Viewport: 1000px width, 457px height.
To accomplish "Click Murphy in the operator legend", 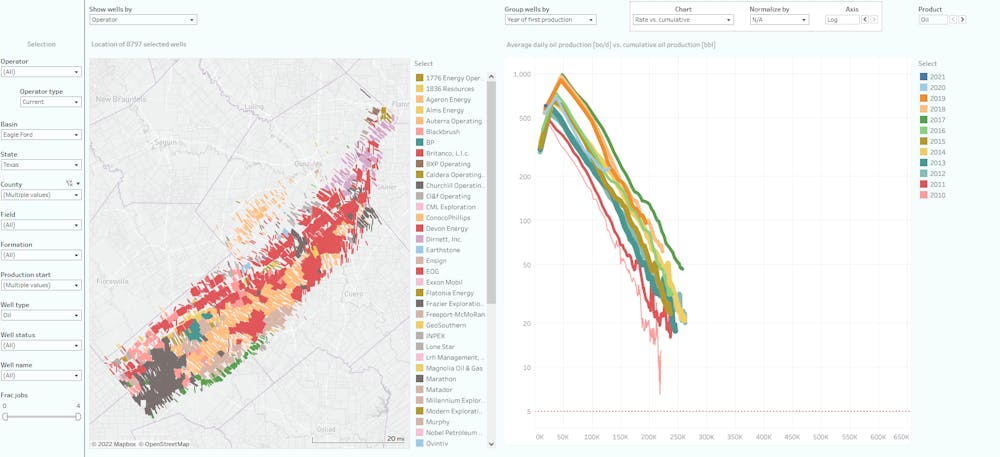I will tap(433, 422).
